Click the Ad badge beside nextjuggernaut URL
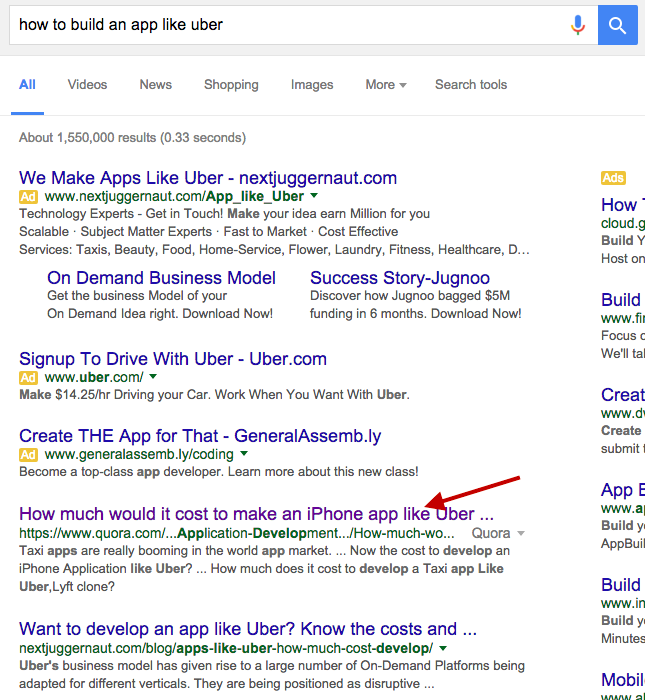This screenshot has height=700, width=645. tap(28, 196)
